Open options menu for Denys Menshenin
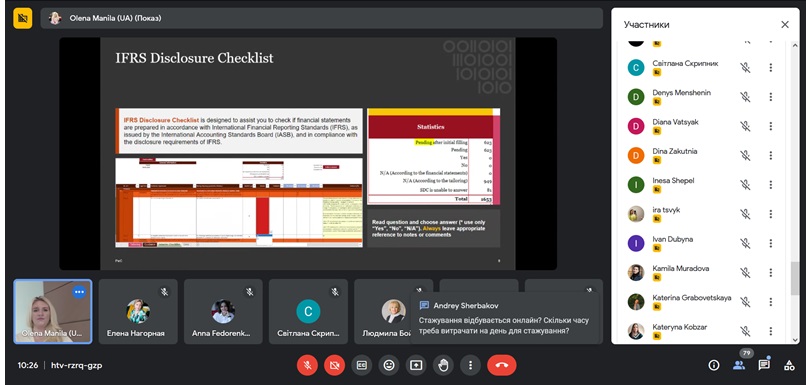Screen dimensions: 806x385 (x=771, y=97)
